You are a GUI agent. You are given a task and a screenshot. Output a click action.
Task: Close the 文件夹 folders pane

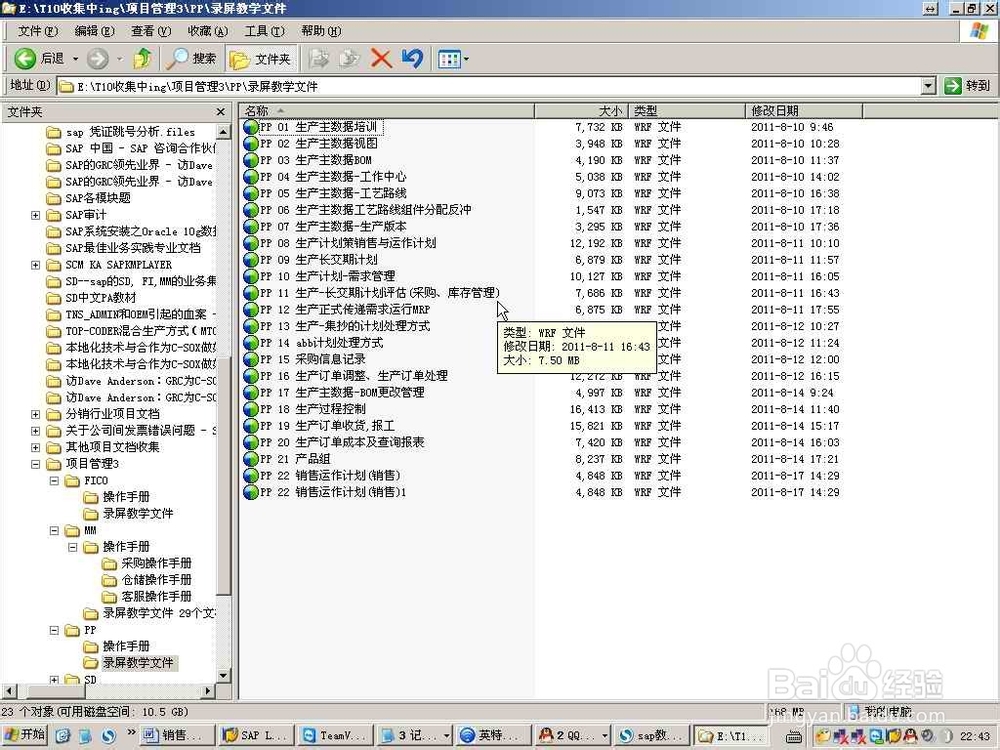point(221,112)
